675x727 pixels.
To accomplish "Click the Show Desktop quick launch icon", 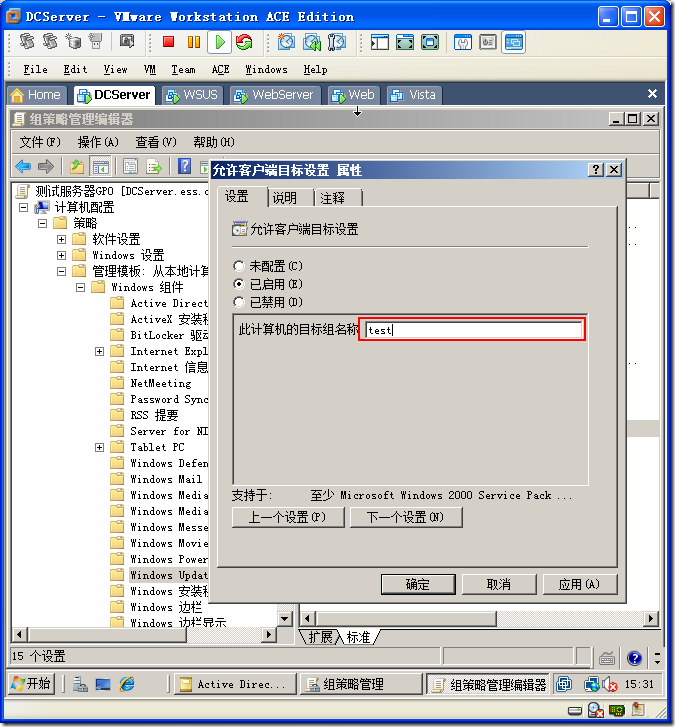I will 103,684.
